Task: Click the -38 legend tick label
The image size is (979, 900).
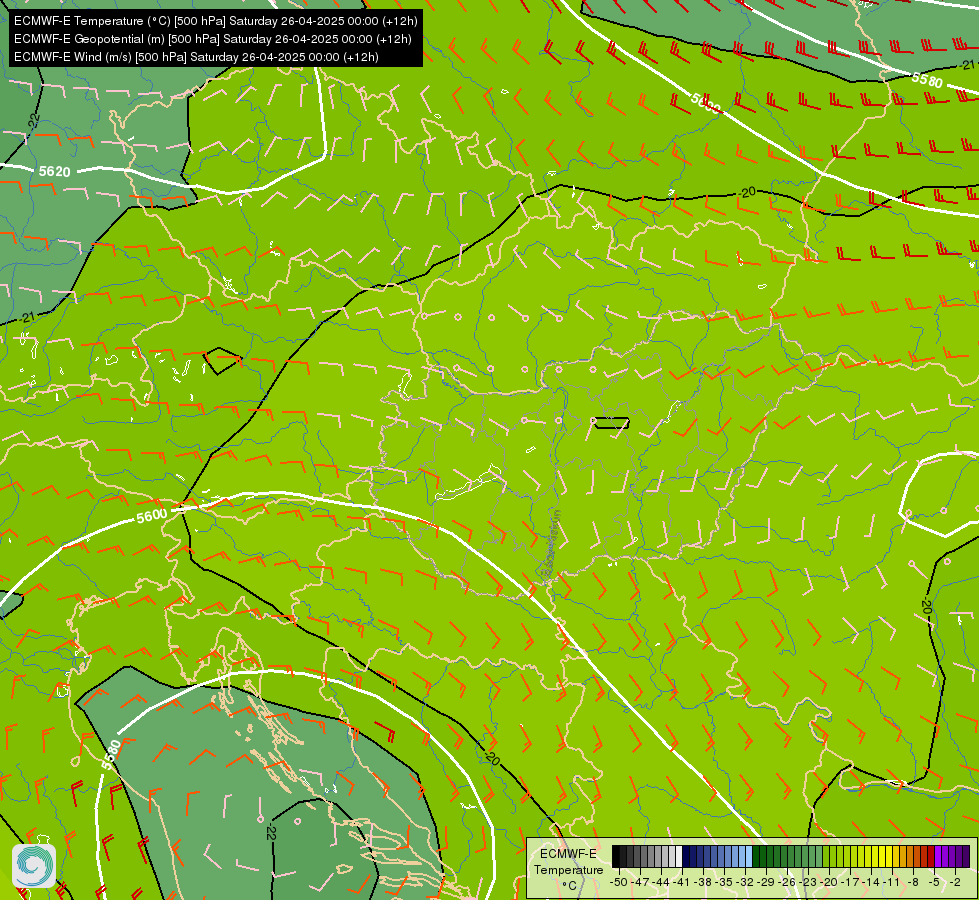Action: pyautogui.click(x=702, y=882)
